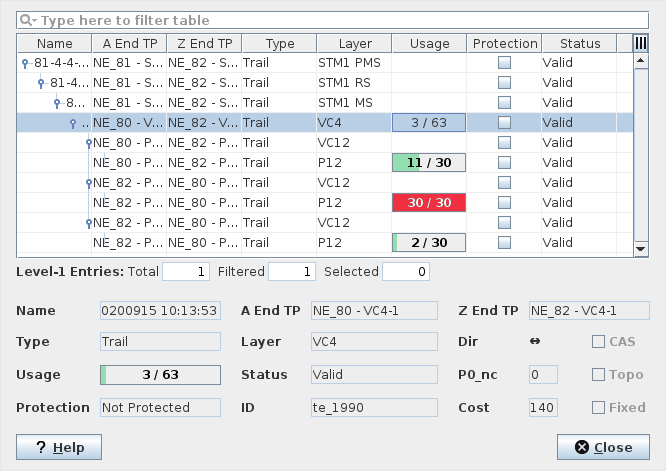Click the scrollbar up arrow in the table

[640, 61]
